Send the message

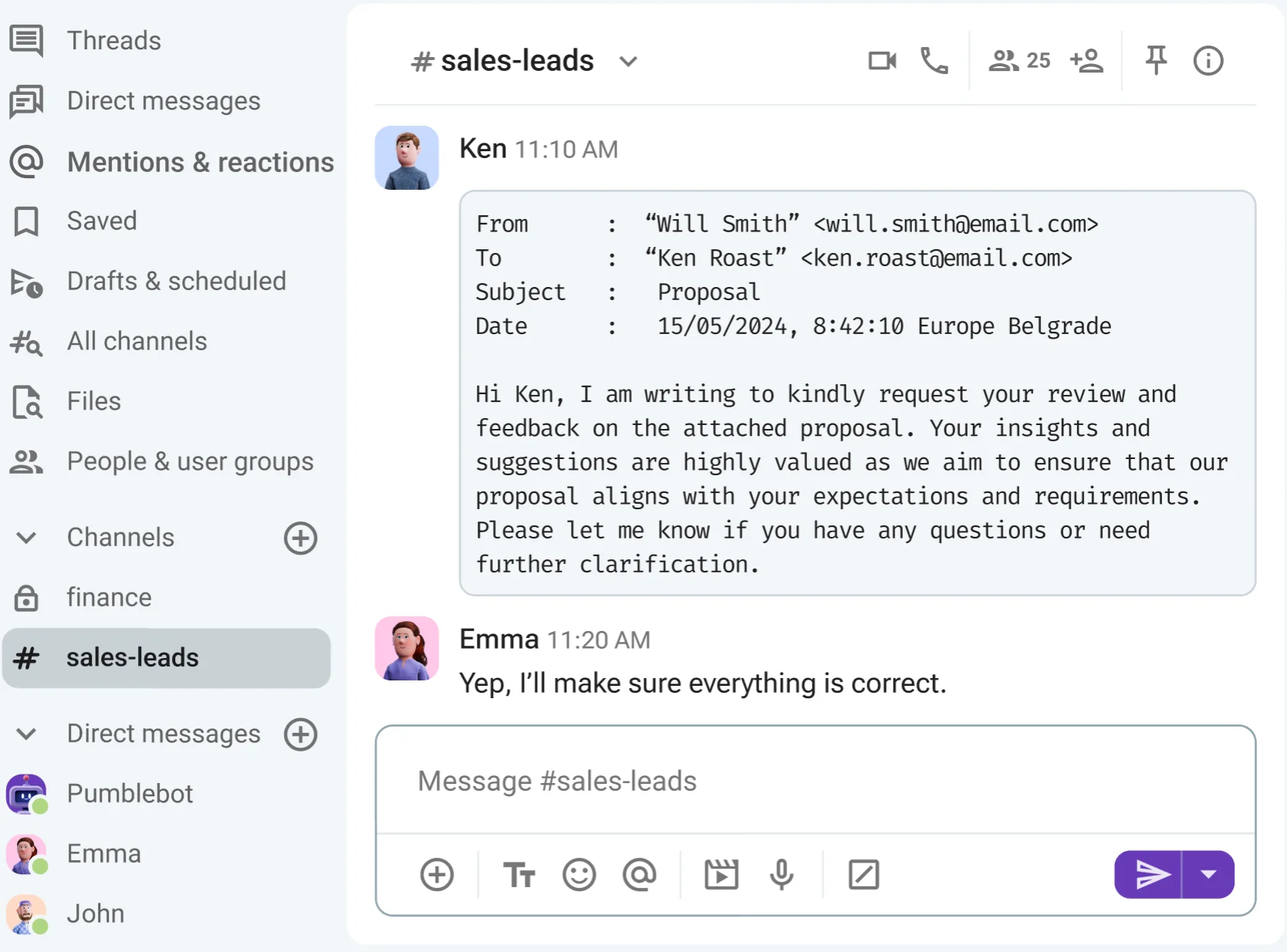point(1149,874)
